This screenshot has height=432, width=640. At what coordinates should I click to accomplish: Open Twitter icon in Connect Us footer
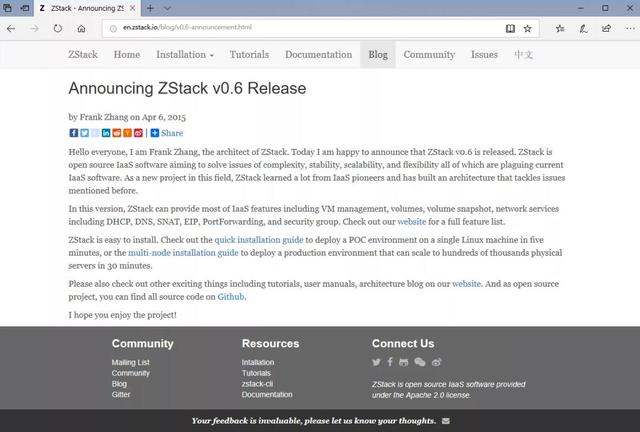pos(376,362)
